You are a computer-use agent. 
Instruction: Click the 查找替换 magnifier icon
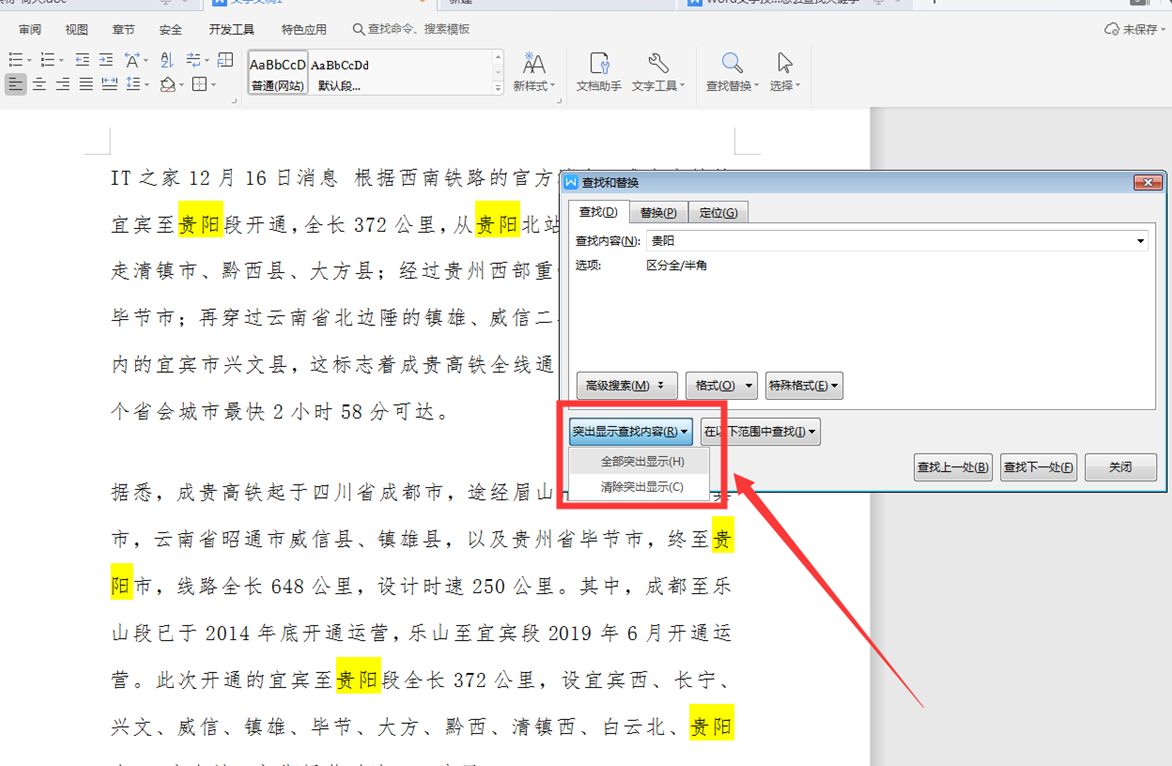[732, 63]
